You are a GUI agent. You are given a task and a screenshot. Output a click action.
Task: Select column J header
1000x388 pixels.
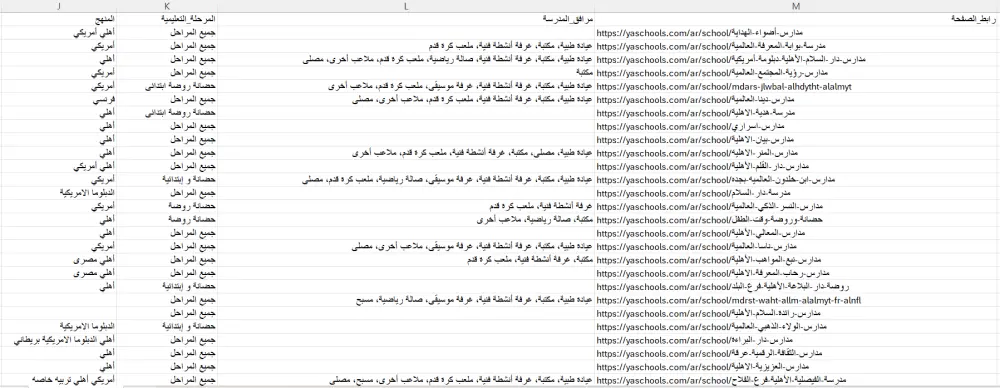click(x=59, y=6)
